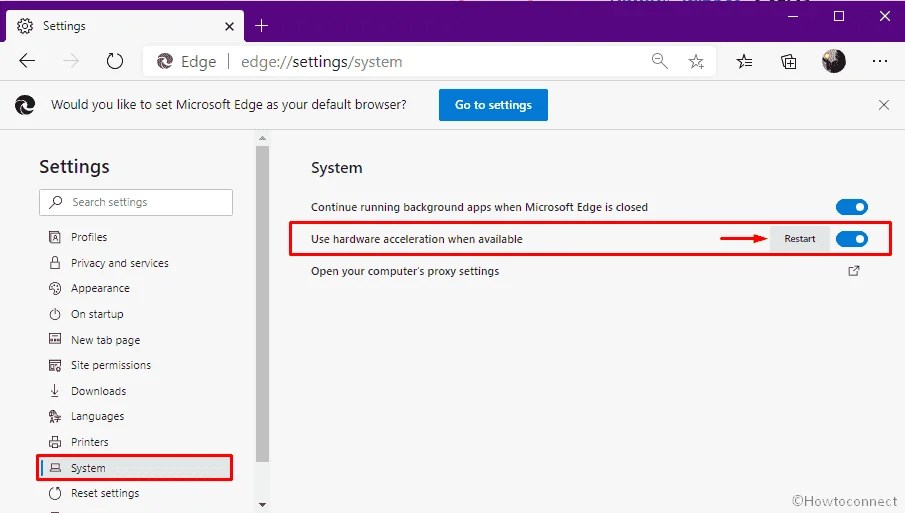Add this page to favorites star icon
The width and height of the screenshot is (905, 513).
point(696,61)
